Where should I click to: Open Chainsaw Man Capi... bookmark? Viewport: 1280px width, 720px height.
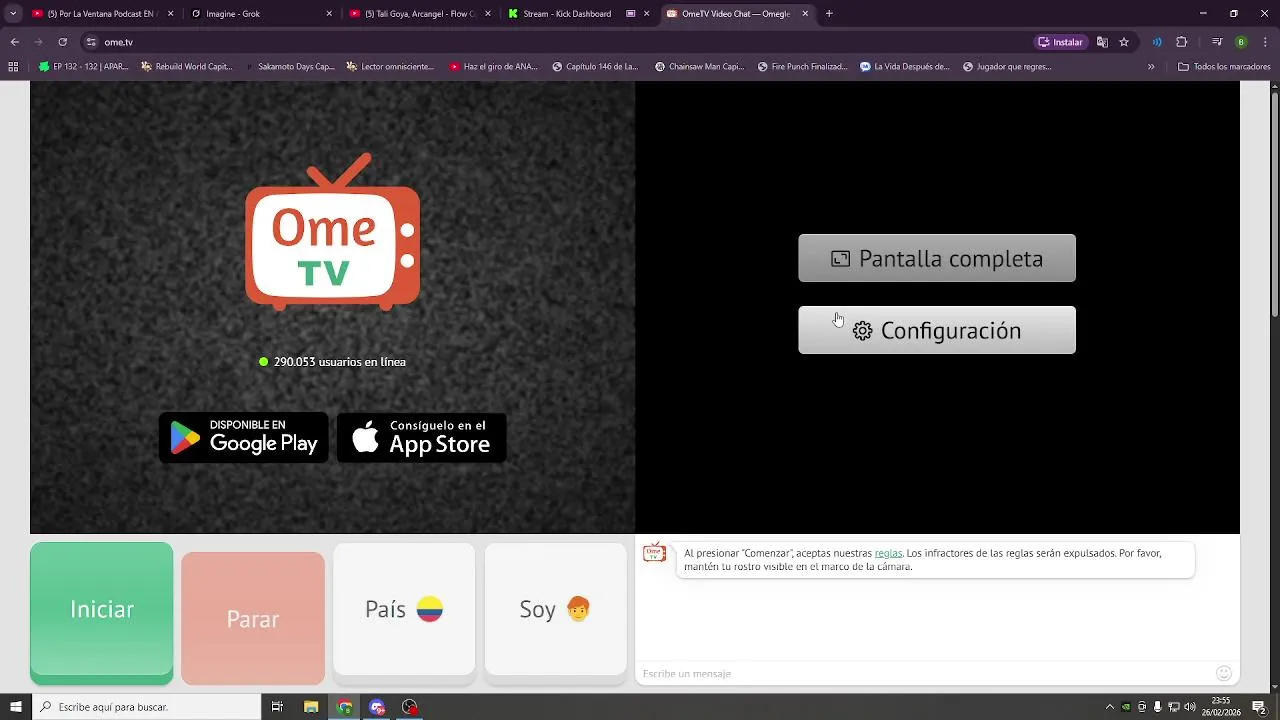tap(700, 67)
